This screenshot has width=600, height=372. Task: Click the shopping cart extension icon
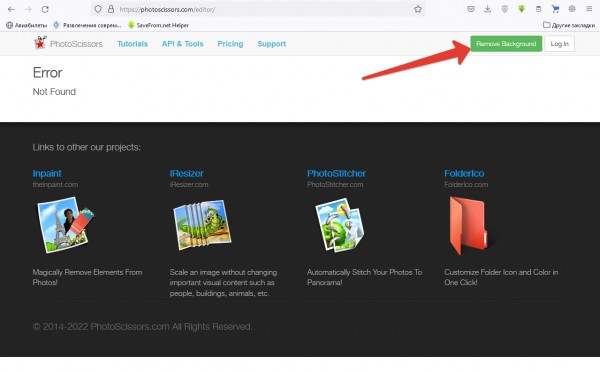tap(555, 9)
